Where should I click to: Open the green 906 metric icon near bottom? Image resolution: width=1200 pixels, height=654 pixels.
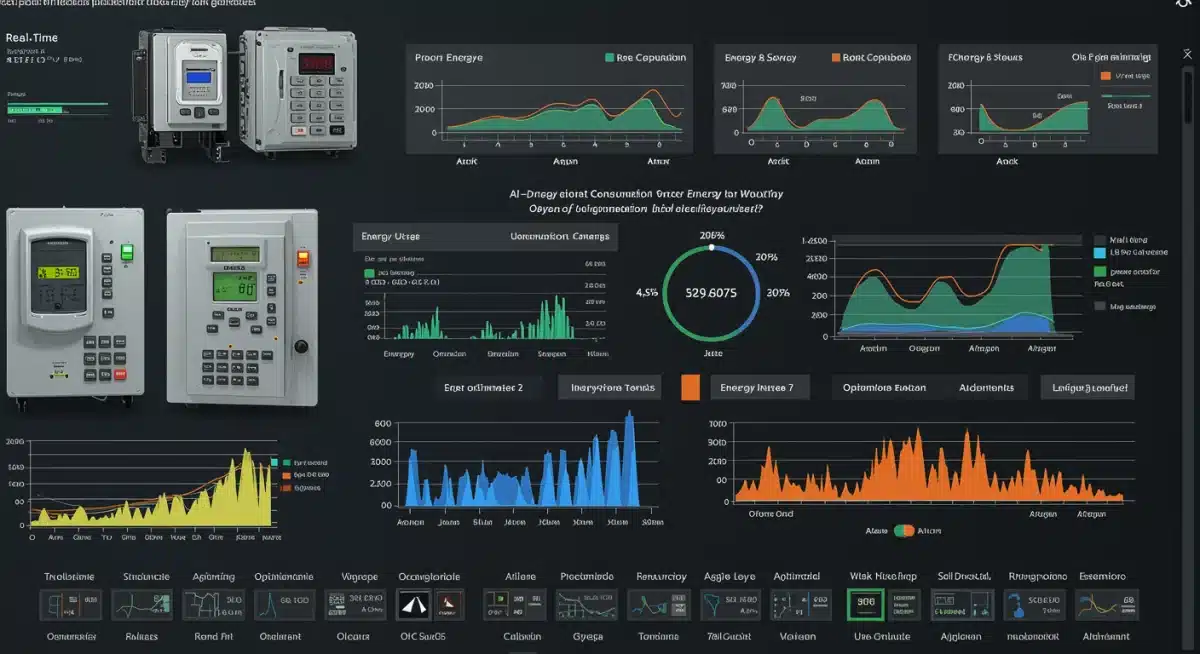(x=865, y=602)
